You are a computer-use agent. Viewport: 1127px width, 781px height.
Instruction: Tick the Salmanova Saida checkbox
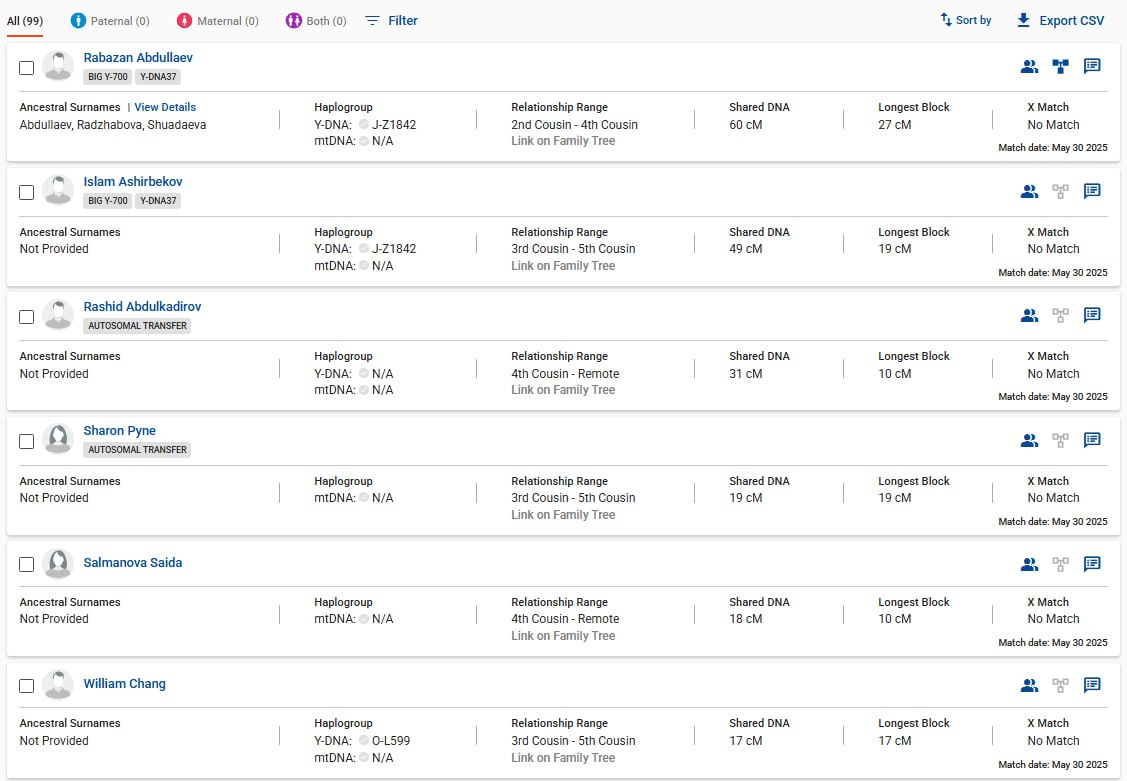pyautogui.click(x=27, y=564)
